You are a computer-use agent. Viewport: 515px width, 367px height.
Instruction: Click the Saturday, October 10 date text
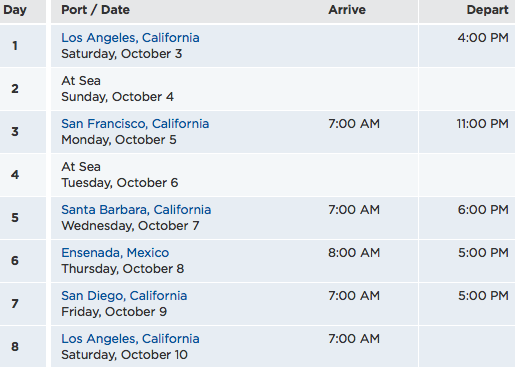124,355
